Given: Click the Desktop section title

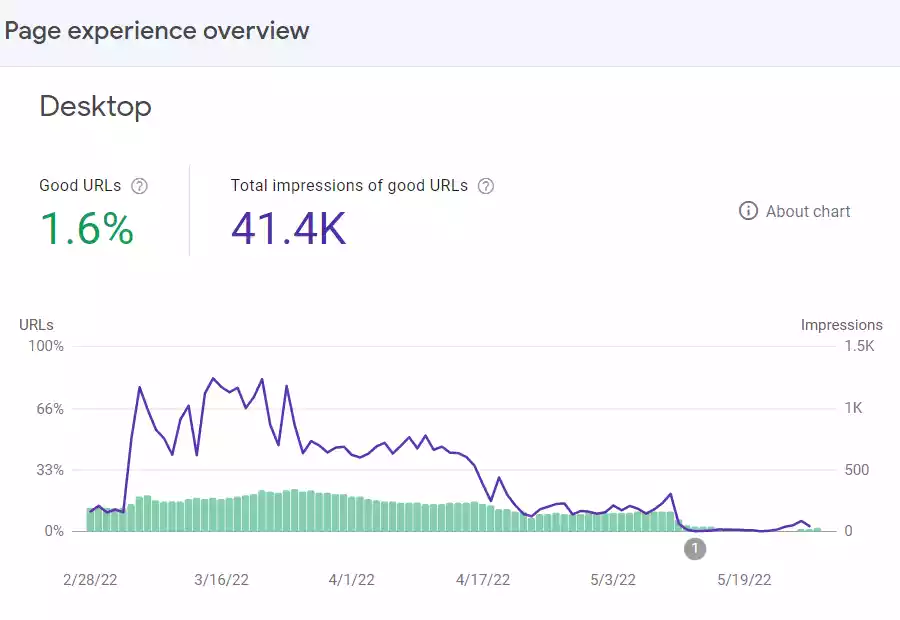Looking at the screenshot, I should tap(95, 107).
